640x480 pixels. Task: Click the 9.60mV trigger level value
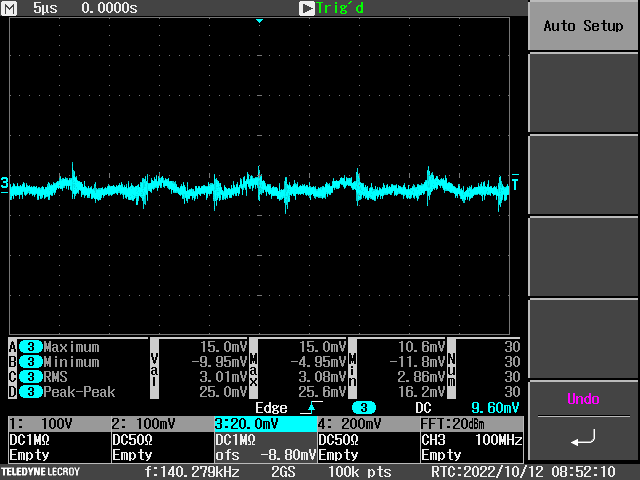tap(495, 408)
